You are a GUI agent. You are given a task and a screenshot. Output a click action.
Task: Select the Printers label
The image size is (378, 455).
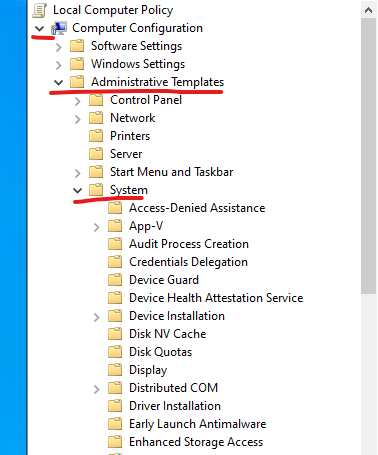(130, 136)
